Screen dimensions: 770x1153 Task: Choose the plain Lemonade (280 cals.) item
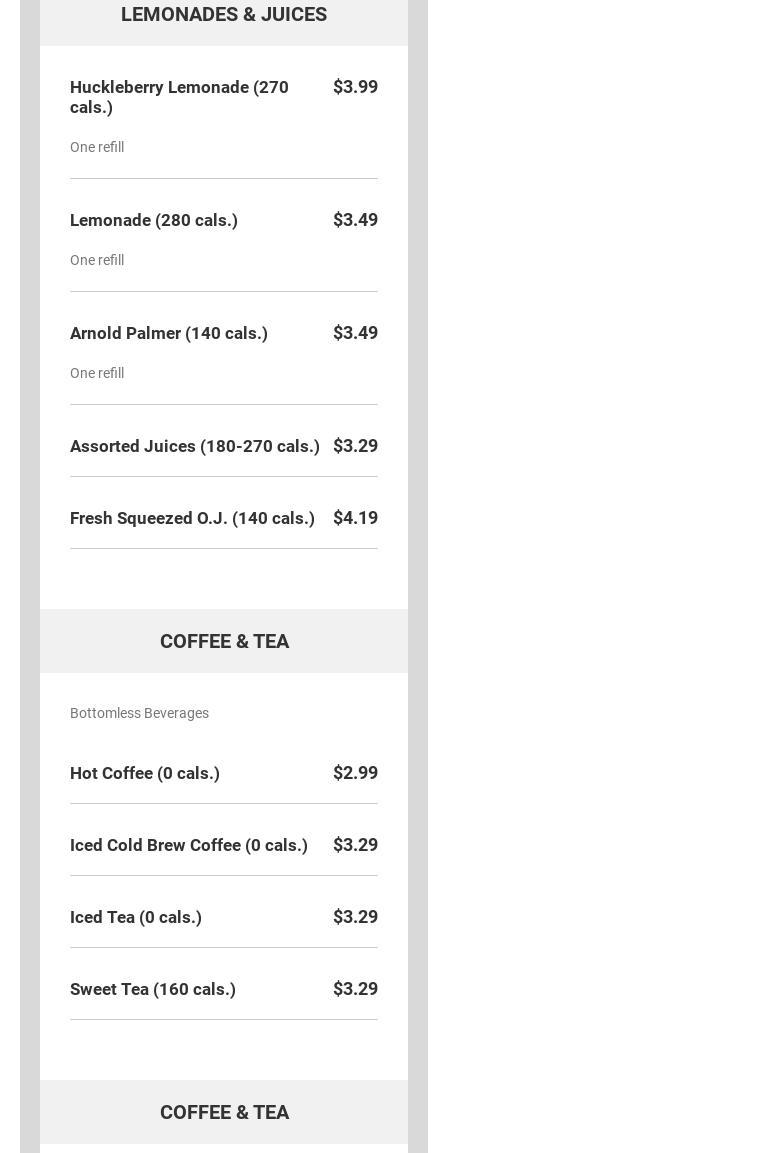(154, 220)
